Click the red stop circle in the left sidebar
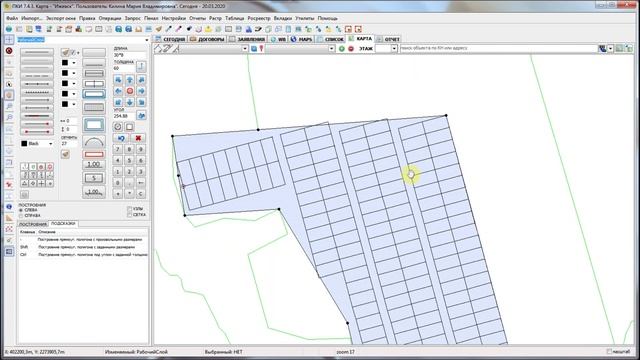 click(x=9, y=51)
